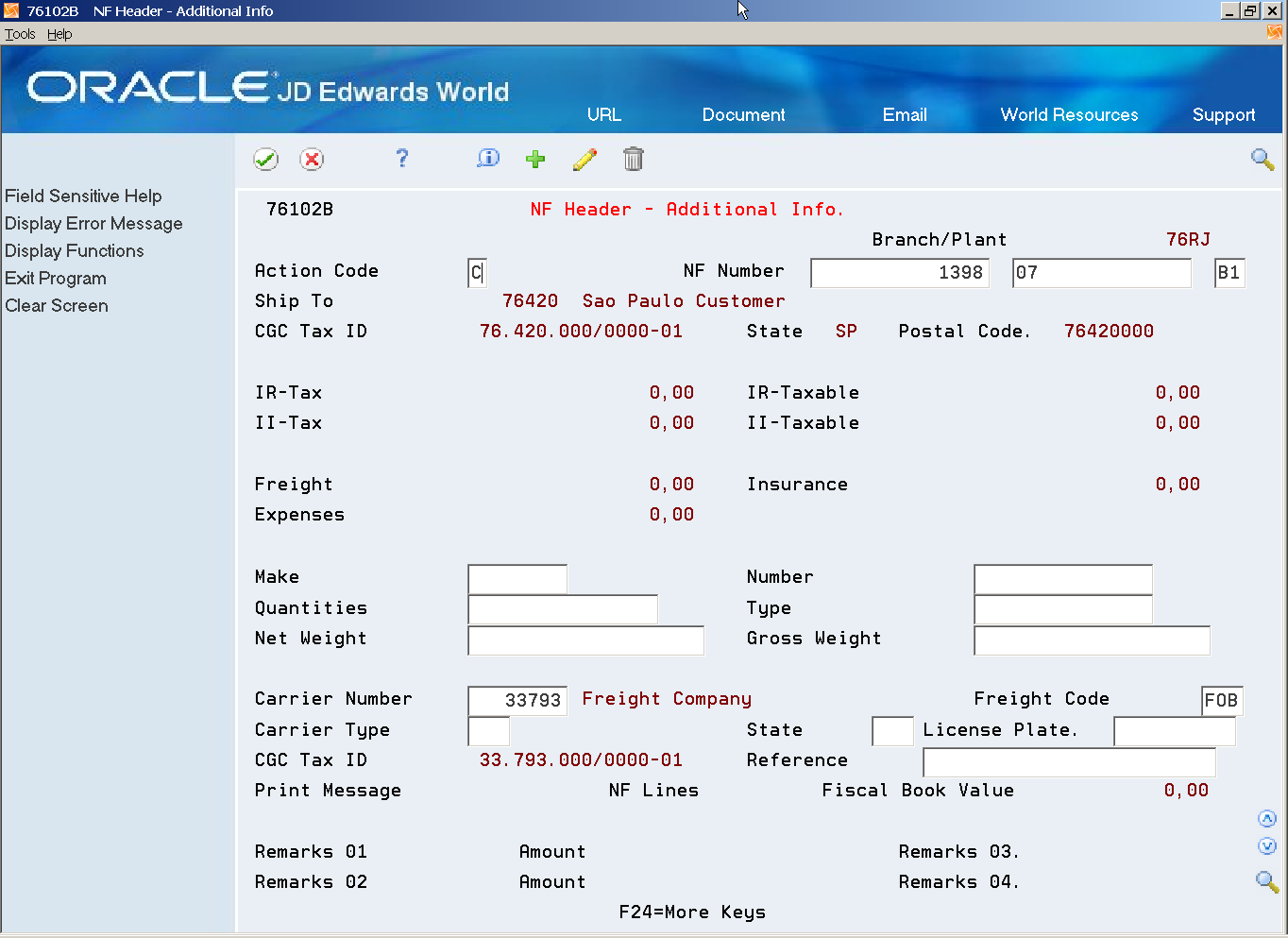Click the Net Weight input field
This screenshot has height=938, width=1288.
pyautogui.click(x=586, y=640)
